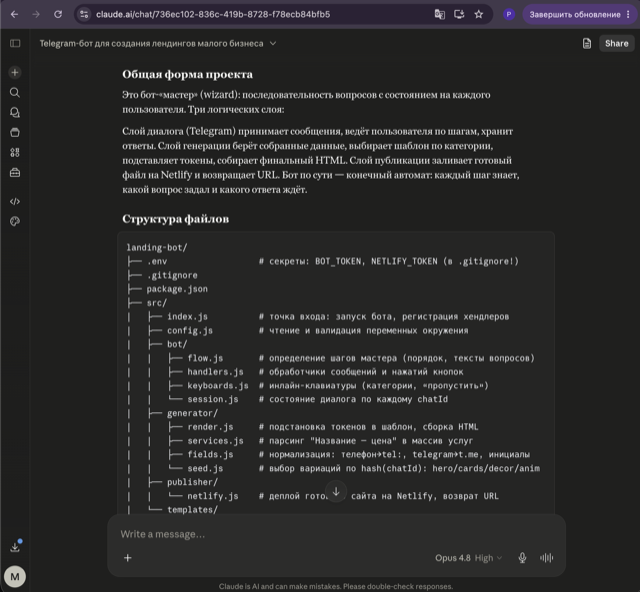640x592 pixels.
Task: Click landing-bot/ line in code block
Action: [x=157, y=247]
